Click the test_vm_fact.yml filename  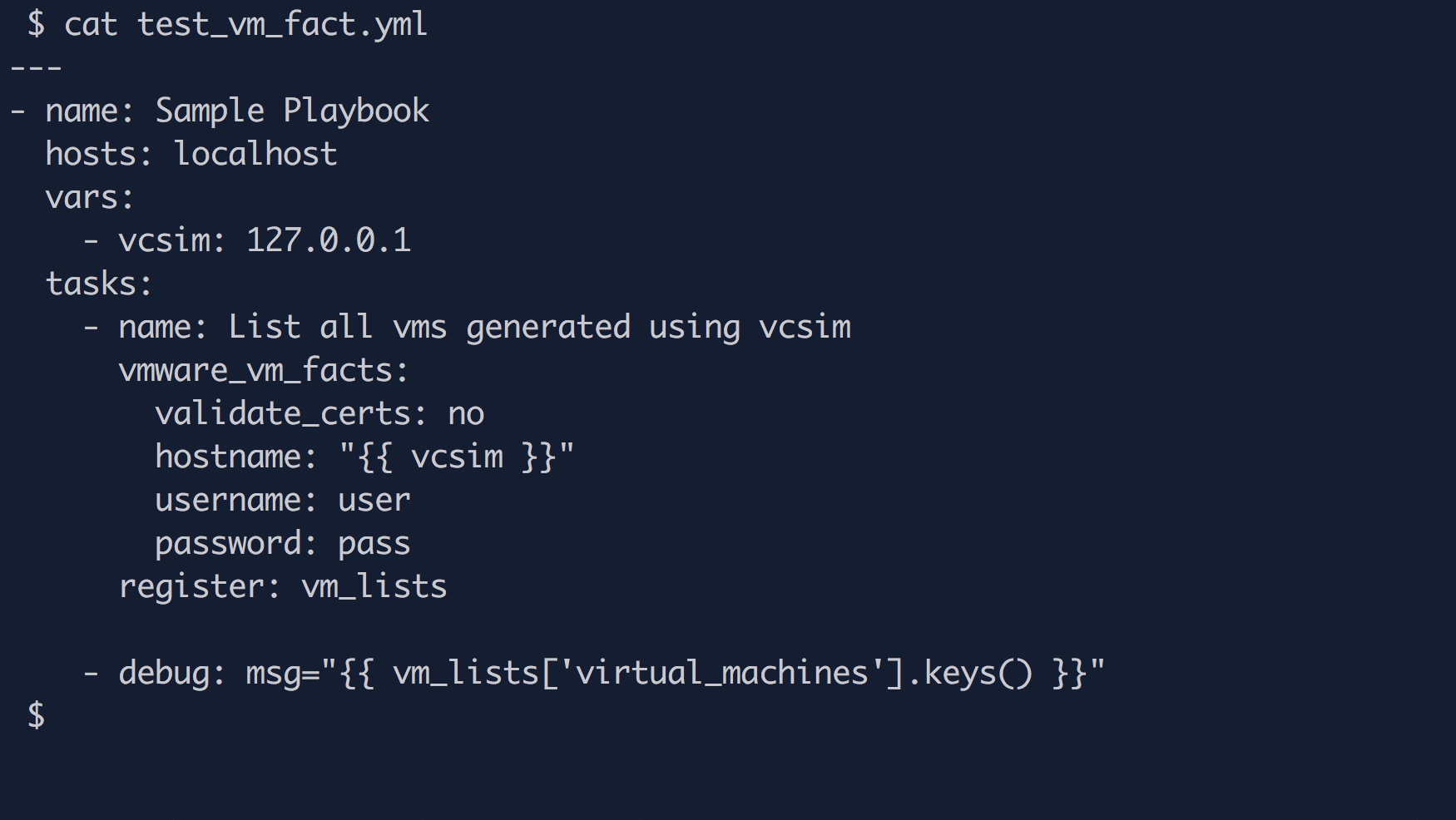click(x=282, y=25)
